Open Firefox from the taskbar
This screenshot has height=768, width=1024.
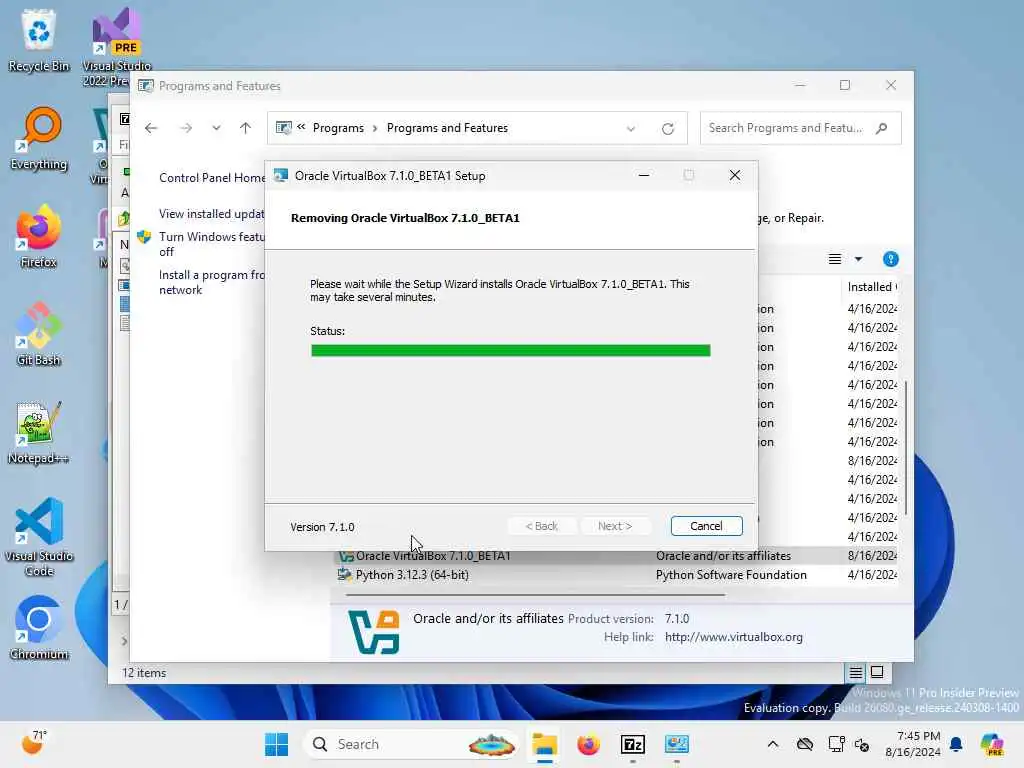click(588, 744)
